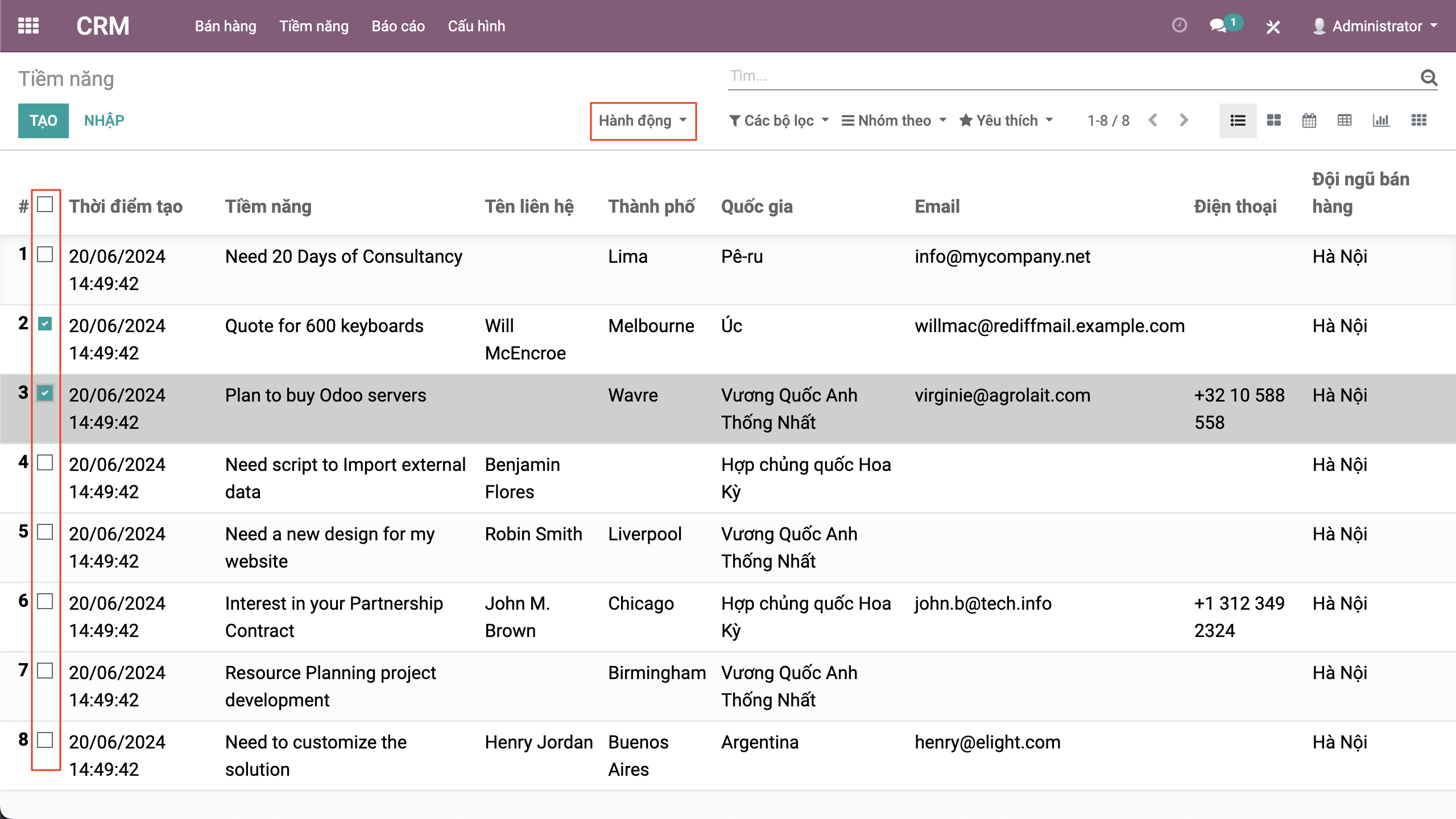Switch to calendar view icon

click(1309, 121)
